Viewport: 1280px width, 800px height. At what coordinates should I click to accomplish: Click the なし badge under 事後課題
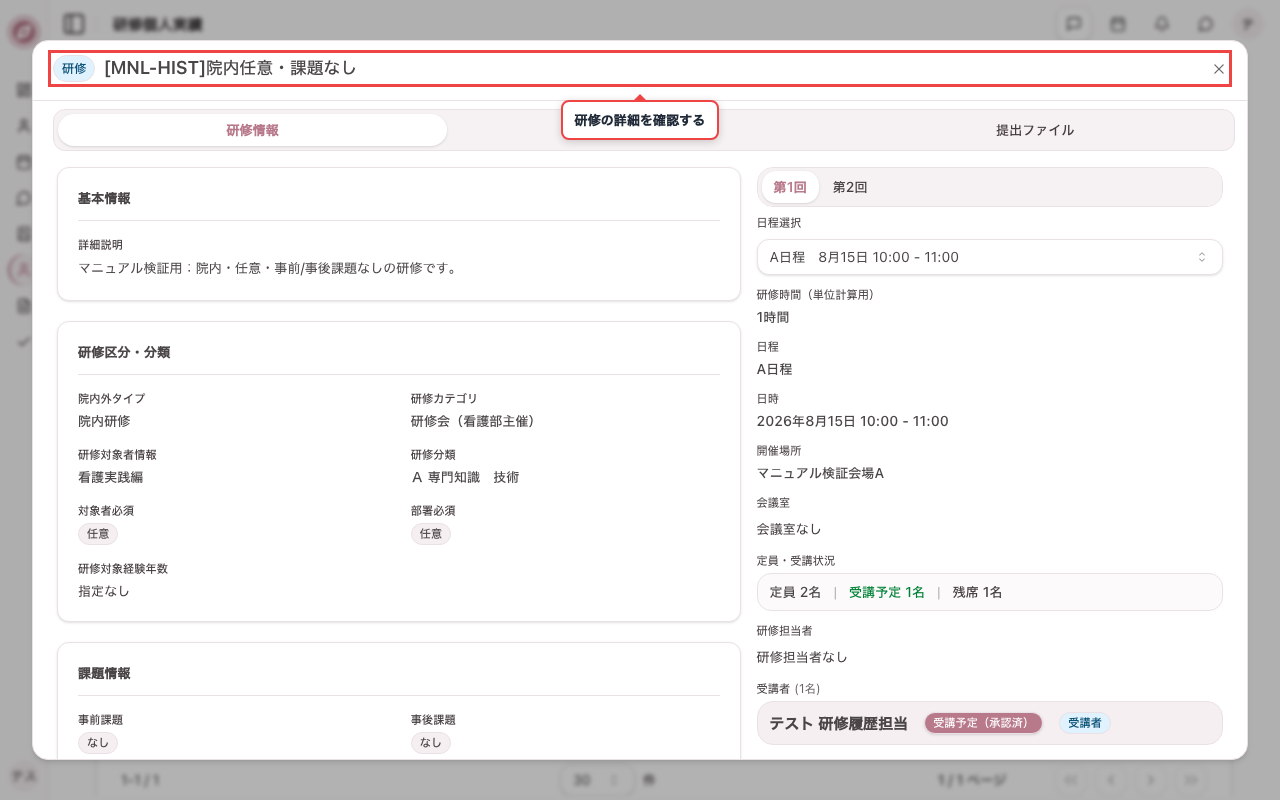coord(431,743)
